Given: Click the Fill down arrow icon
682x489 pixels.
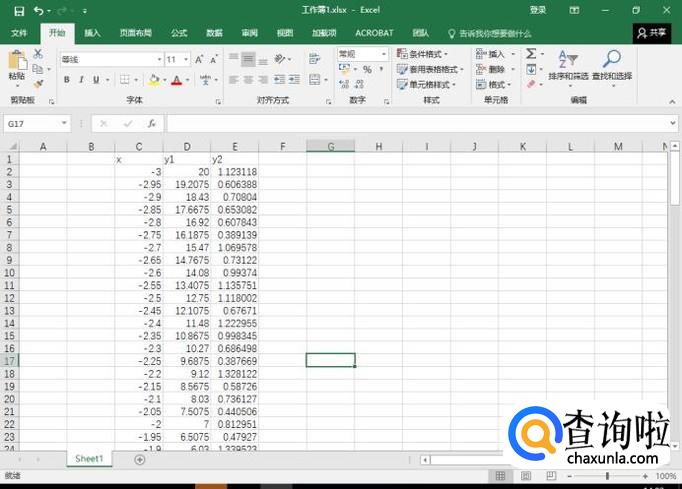Looking at the screenshot, I should pos(531,69).
